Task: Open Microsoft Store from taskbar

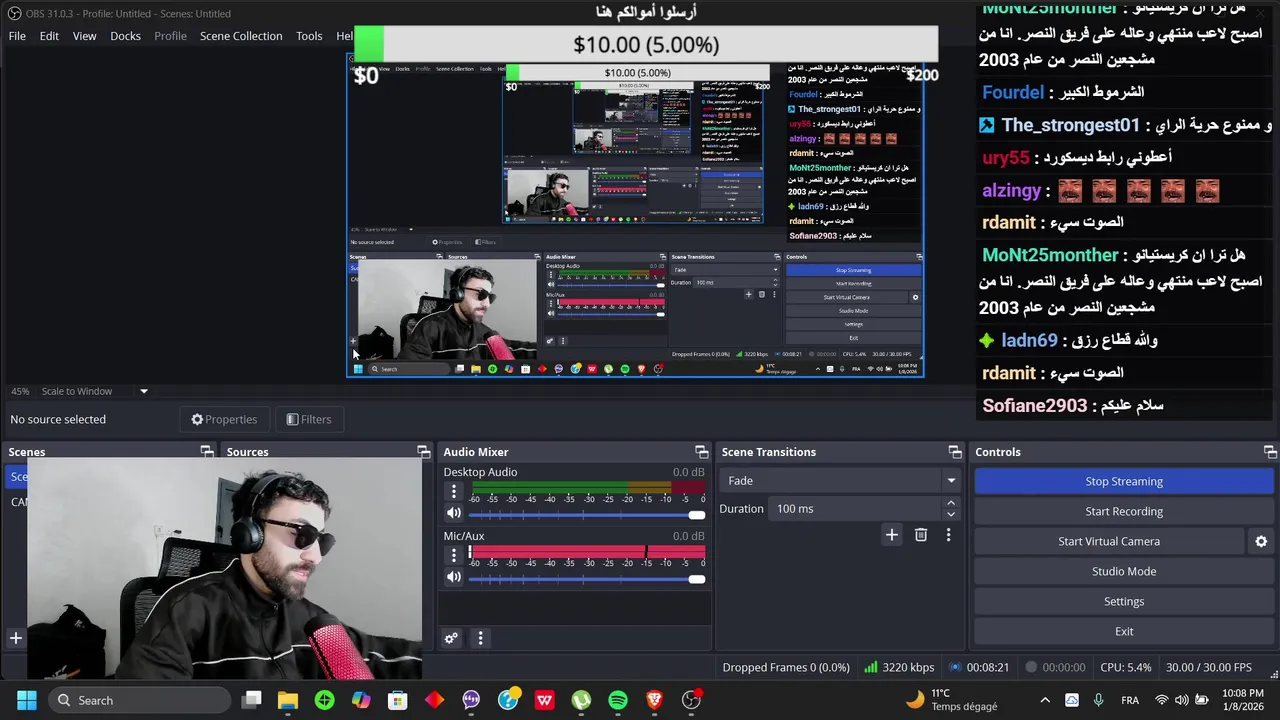Action: (398, 700)
